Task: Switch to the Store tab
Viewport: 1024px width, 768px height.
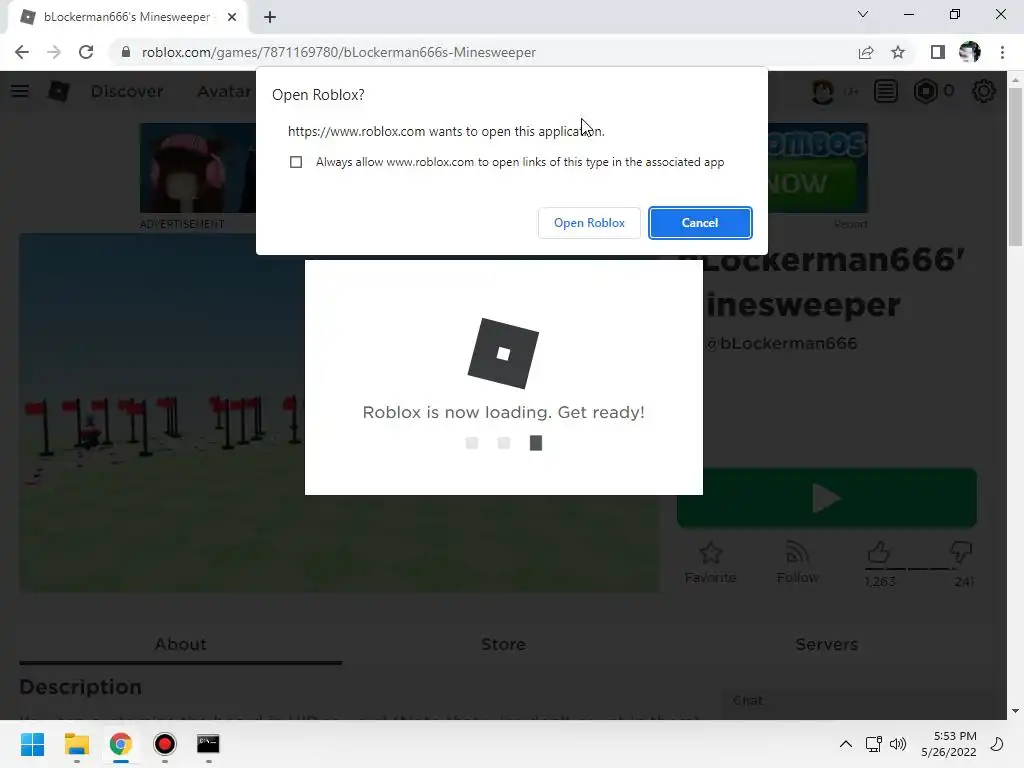Action: pyautogui.click(x=503, y=644)
